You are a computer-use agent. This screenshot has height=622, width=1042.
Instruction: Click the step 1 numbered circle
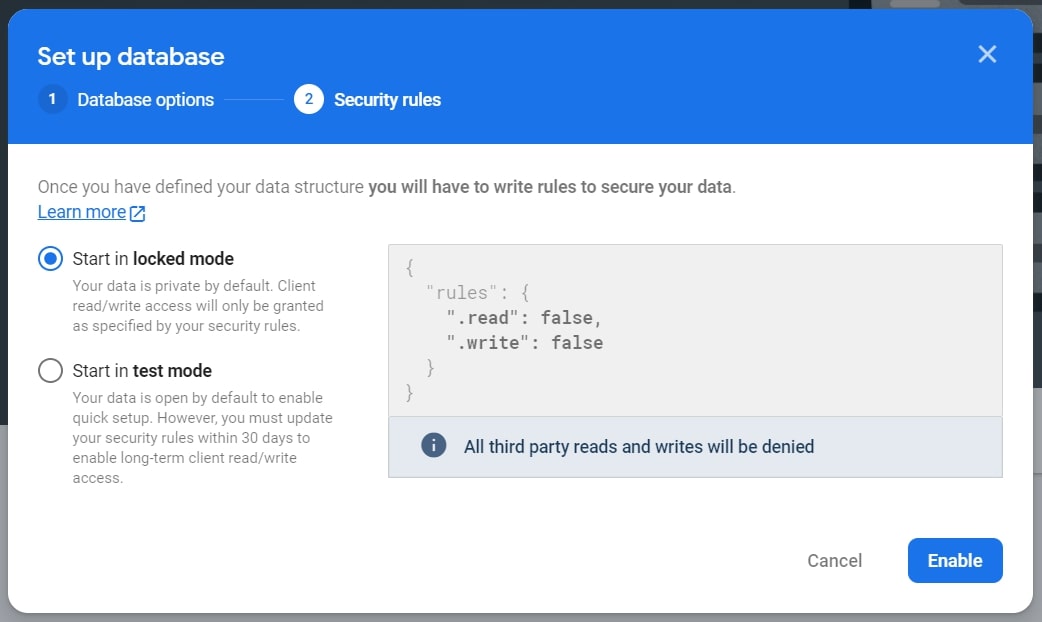[52, 100]
